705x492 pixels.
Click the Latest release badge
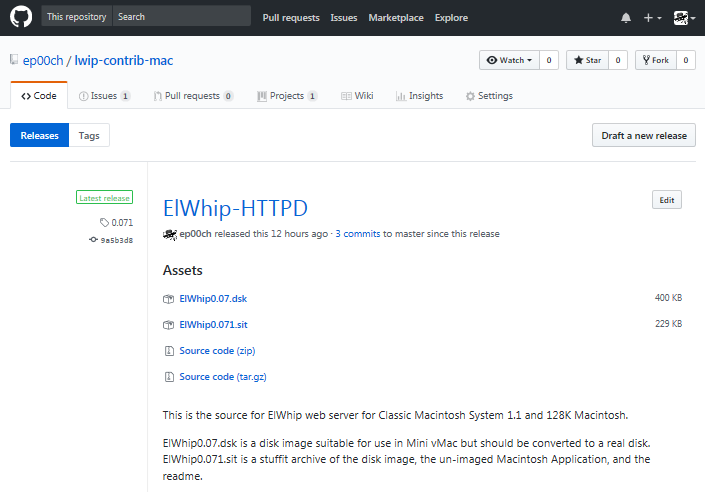pyautogui.click(x=104, y=197)
